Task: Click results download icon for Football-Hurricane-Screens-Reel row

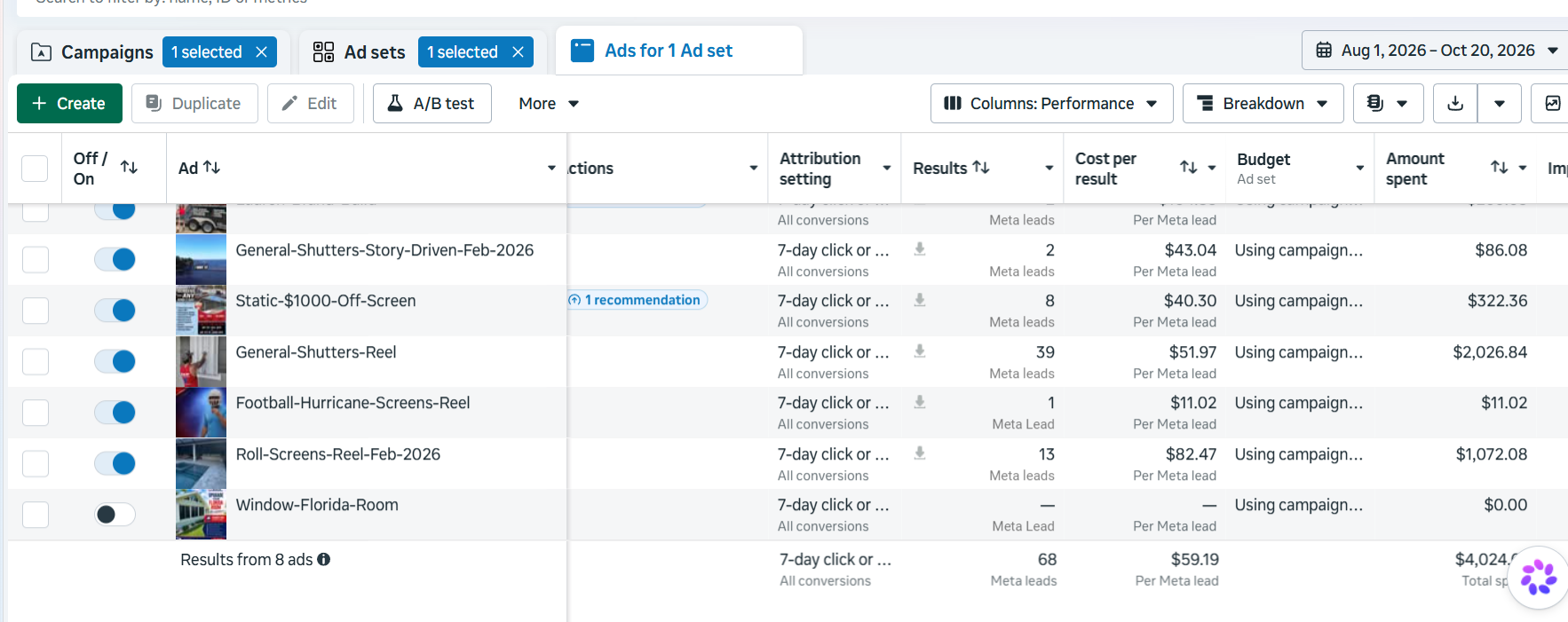Action: (x=920, y=402)
